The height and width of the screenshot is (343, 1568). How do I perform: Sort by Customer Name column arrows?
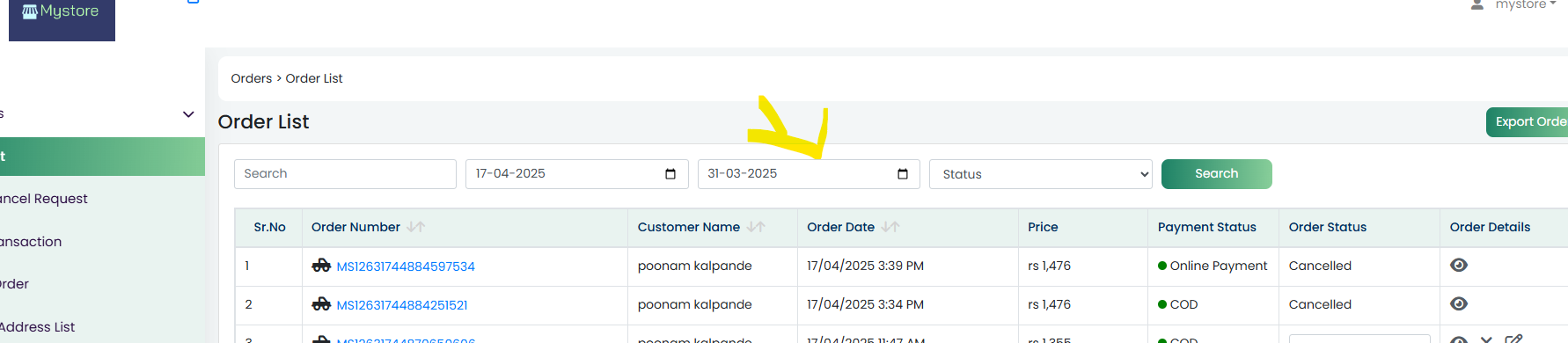(756, 227)
